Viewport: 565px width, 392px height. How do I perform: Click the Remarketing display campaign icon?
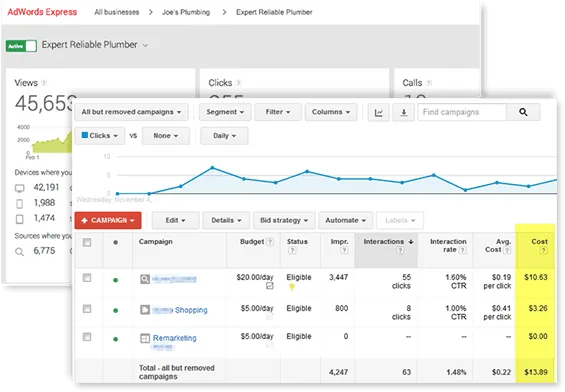[x=145, y=338]
